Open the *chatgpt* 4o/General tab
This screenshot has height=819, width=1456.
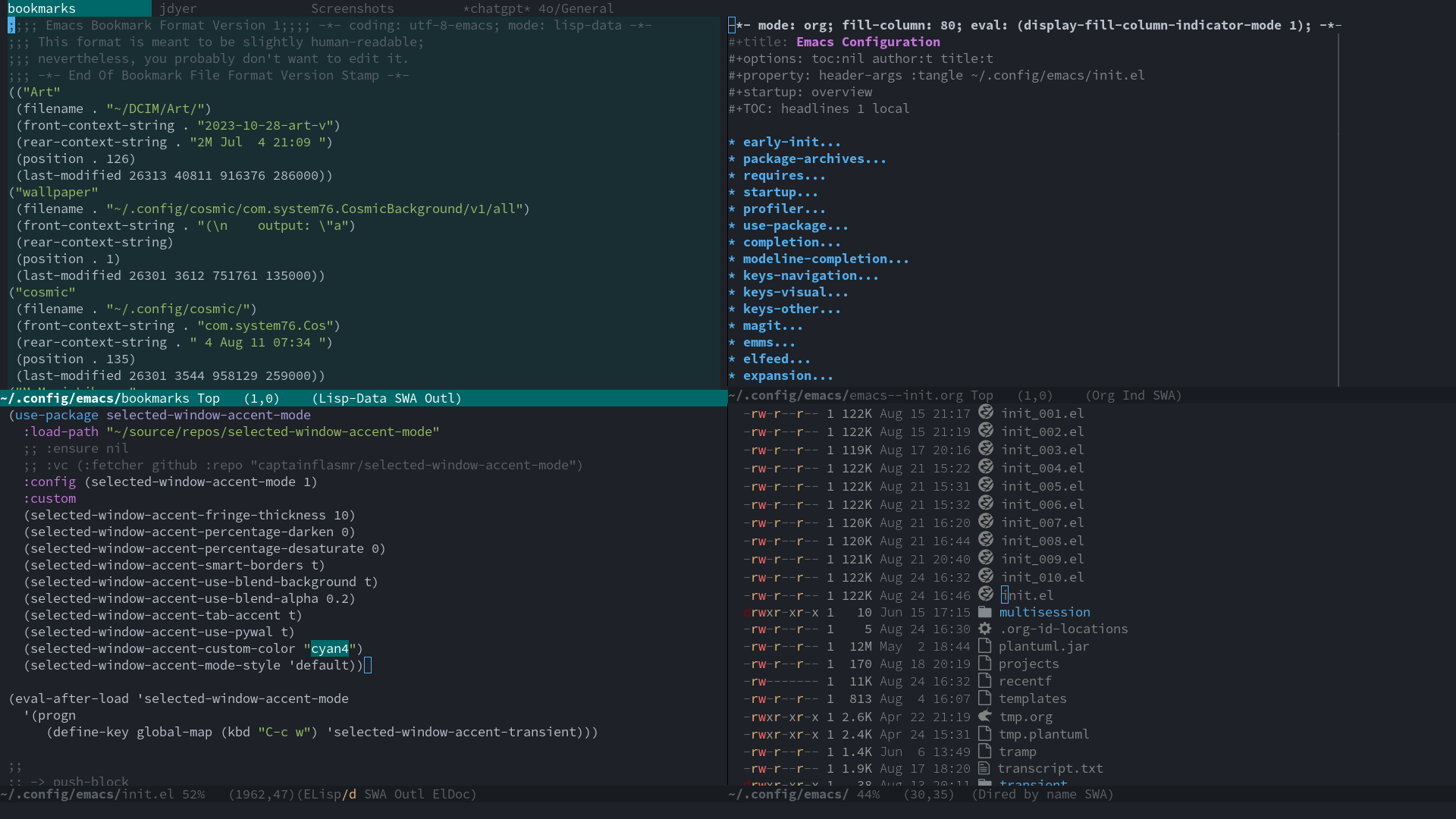pos(538,8)
